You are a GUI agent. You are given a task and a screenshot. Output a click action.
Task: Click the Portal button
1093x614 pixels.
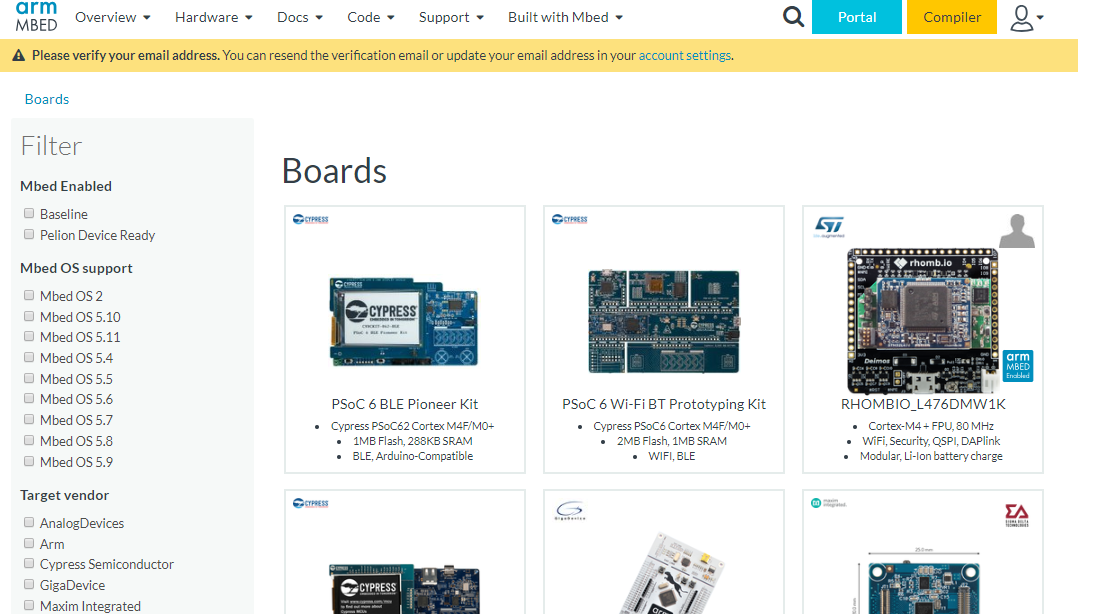pos(856,17)
